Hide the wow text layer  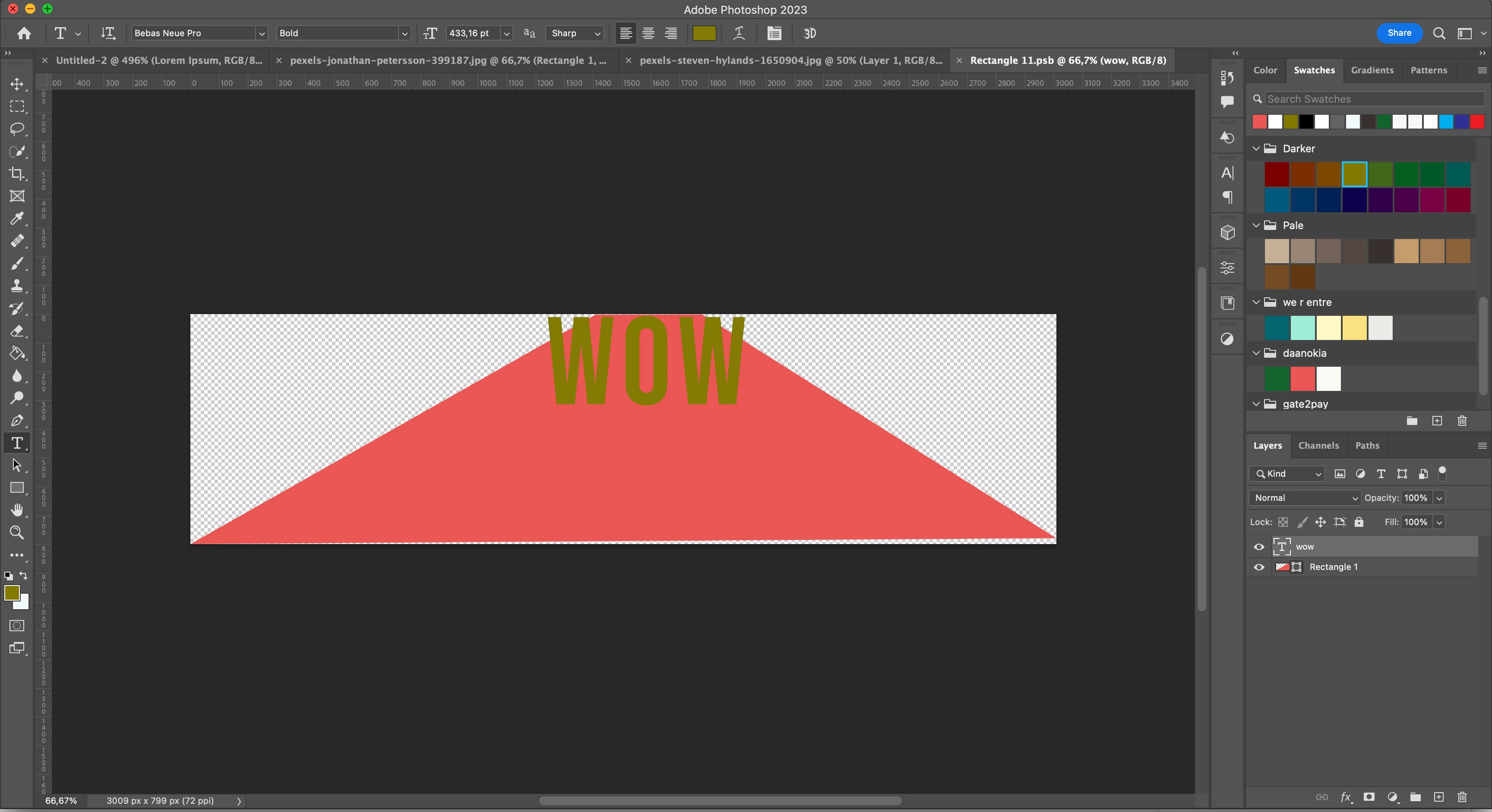[1258, 547]
